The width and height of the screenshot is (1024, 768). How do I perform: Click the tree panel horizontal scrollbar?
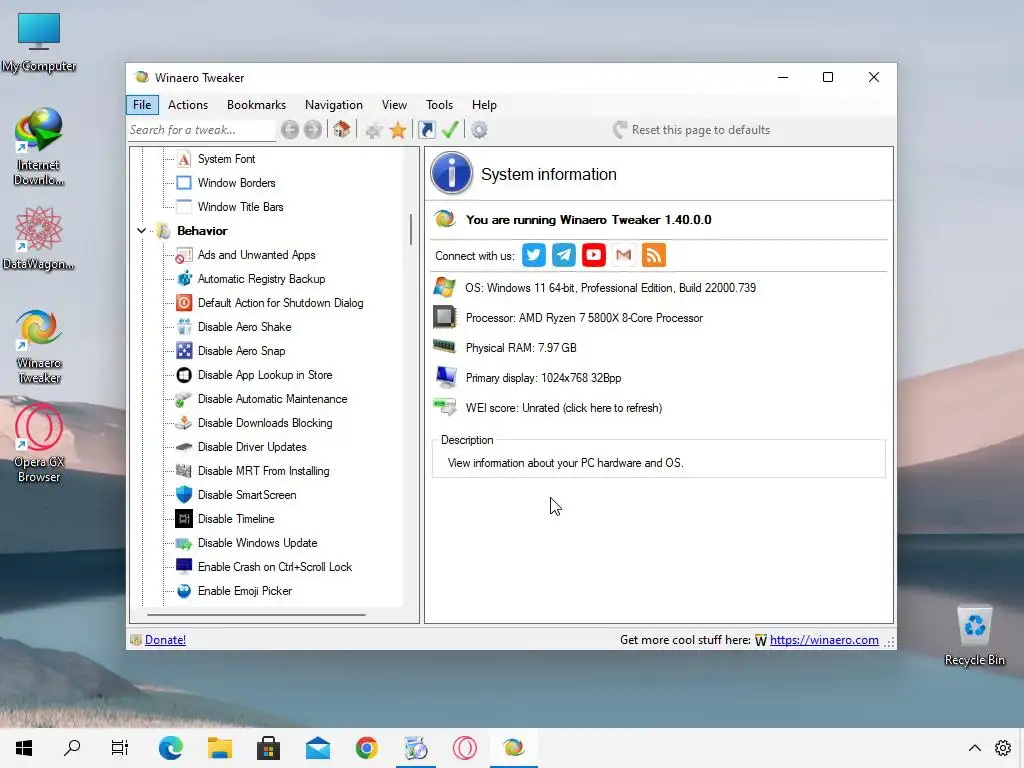[256, 615]
